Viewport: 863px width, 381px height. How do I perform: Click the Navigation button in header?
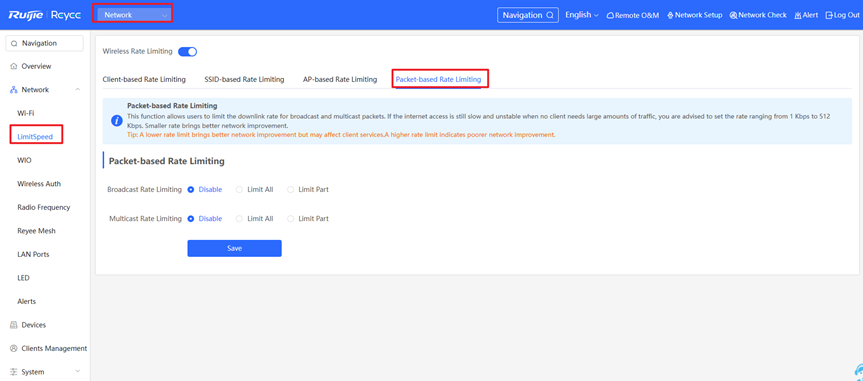click(x=528, y=15)
